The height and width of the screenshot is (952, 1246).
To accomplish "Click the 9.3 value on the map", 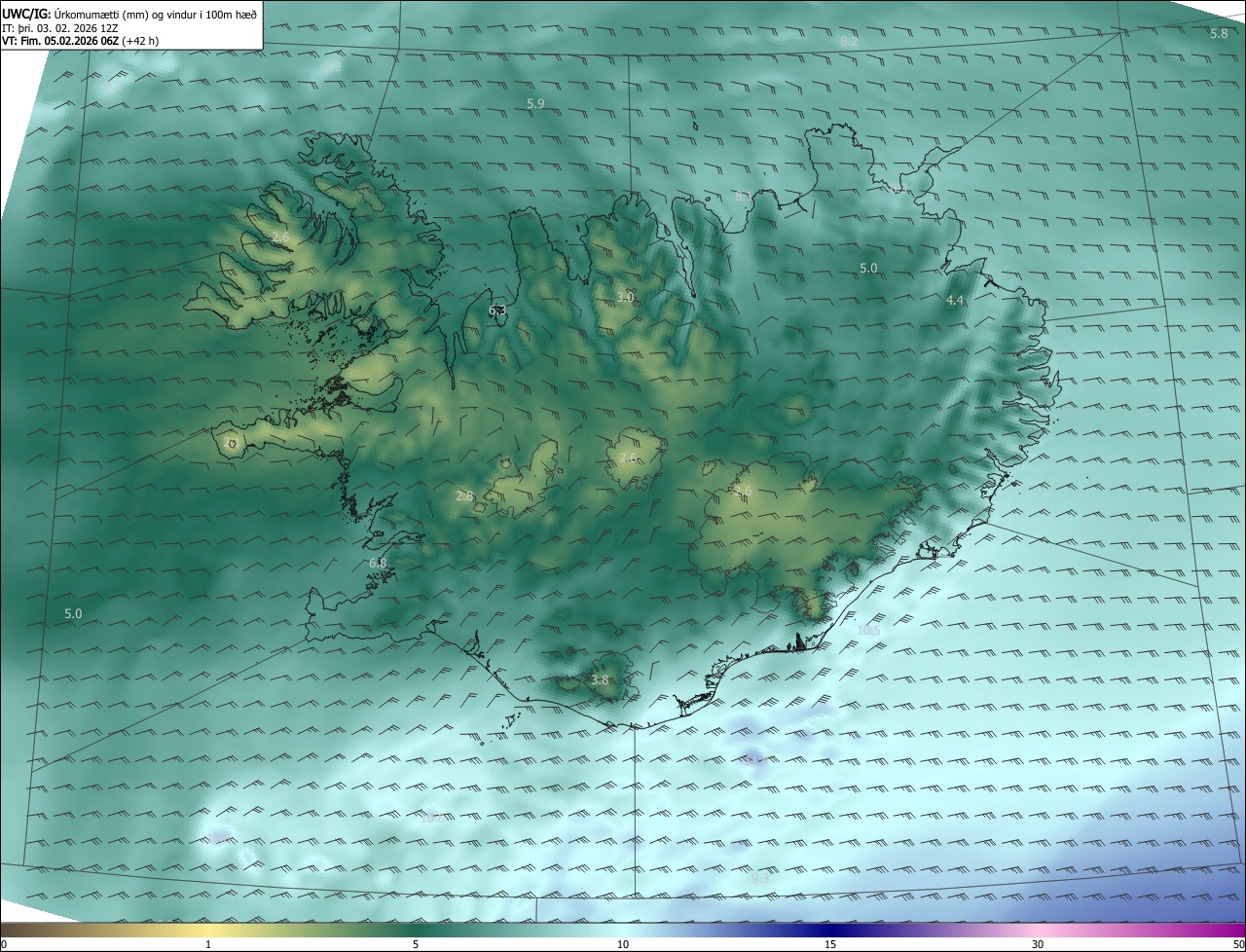I will point(760,879).
